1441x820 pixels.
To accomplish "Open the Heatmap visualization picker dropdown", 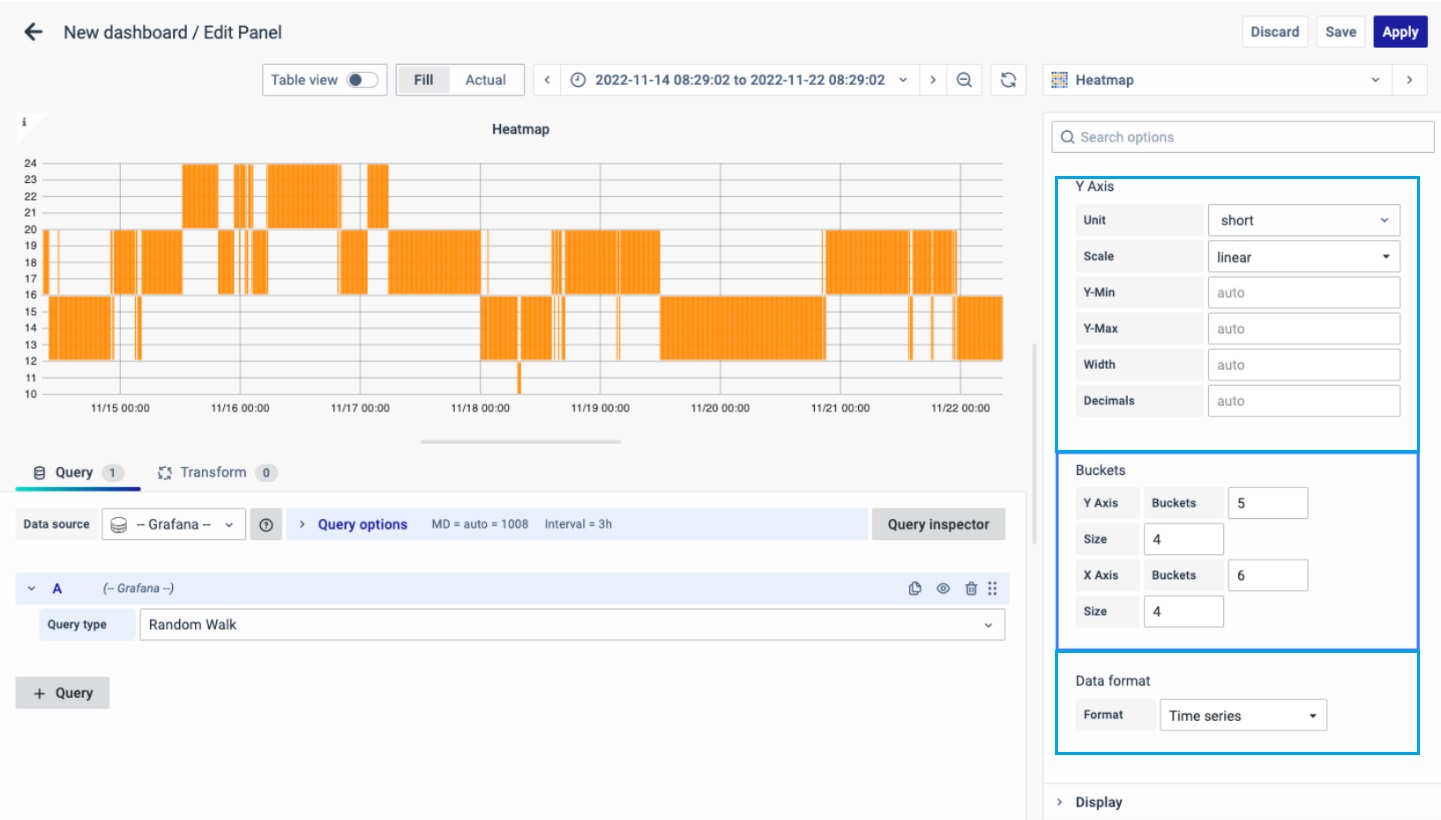I will (1219, 80).
